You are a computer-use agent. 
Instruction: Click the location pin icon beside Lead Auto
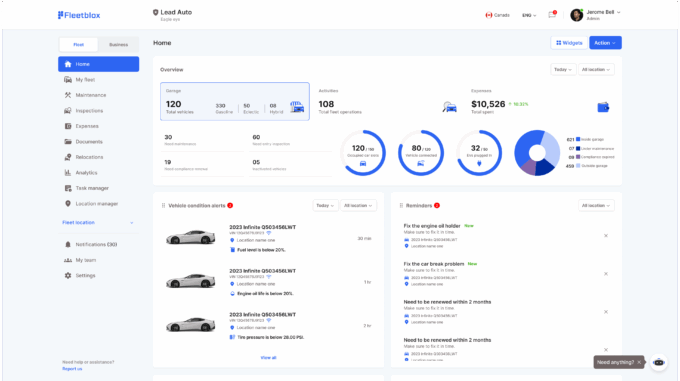(x=155, y=13)
